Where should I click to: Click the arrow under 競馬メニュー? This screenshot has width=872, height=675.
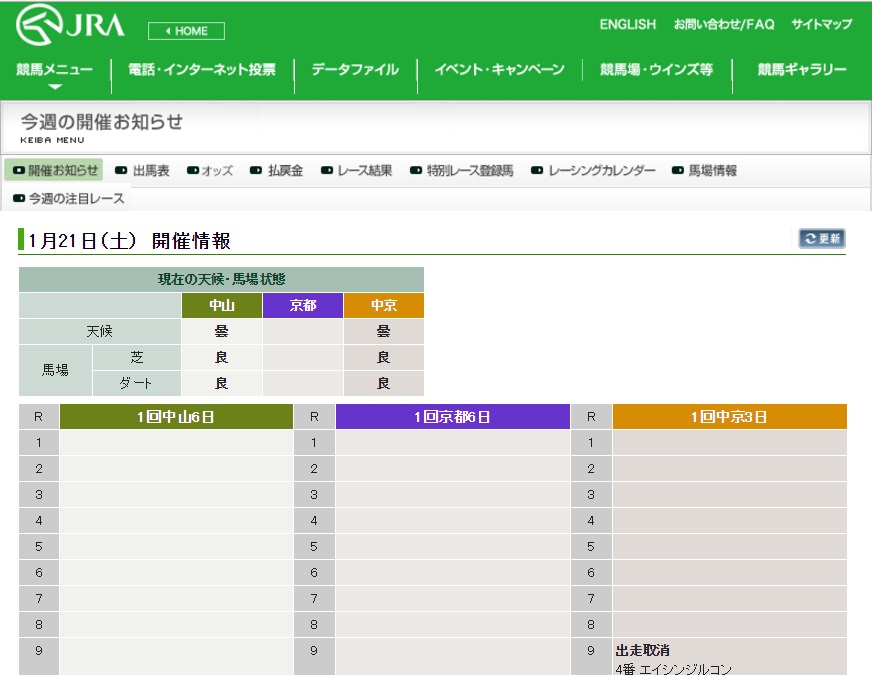coord(54,87)
